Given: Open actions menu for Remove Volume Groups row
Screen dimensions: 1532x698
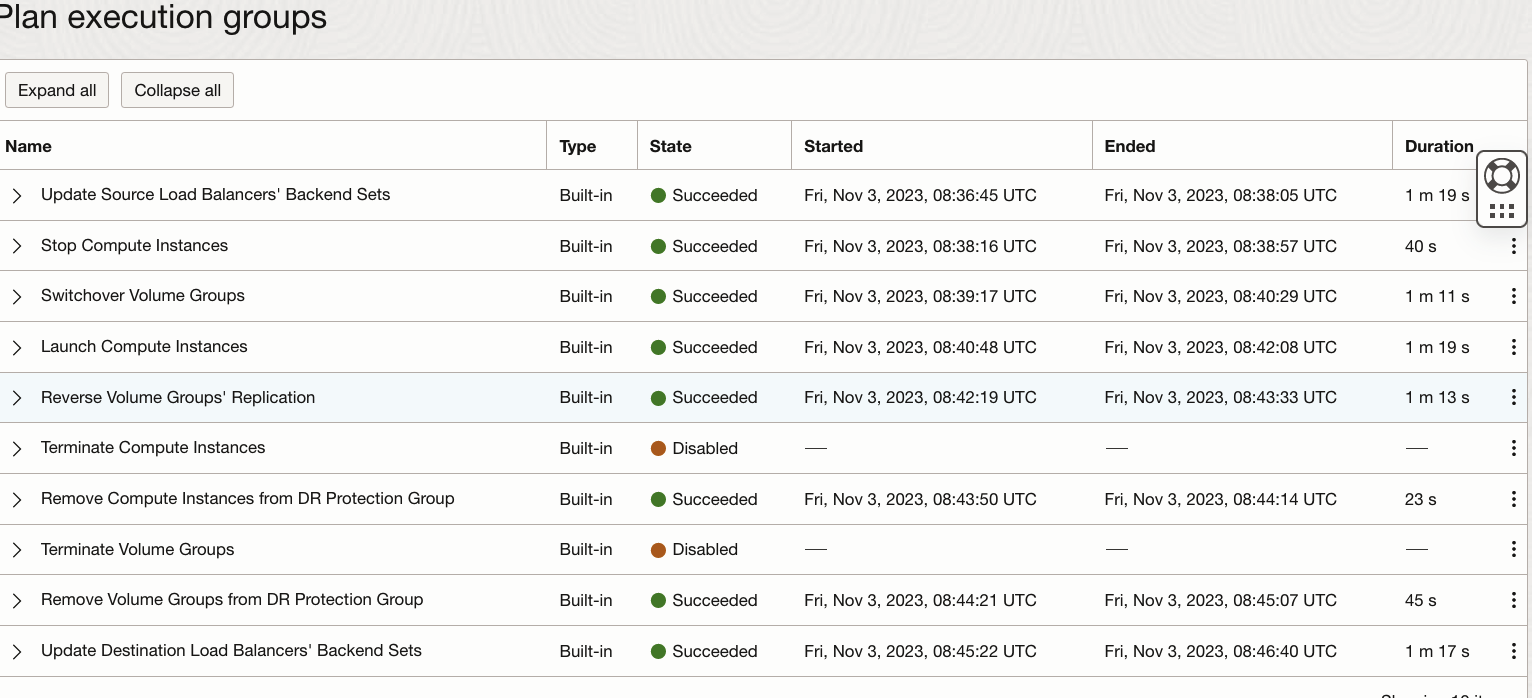Looking at the screenshot, I should pyautogui.click(x=1513, y=600).
